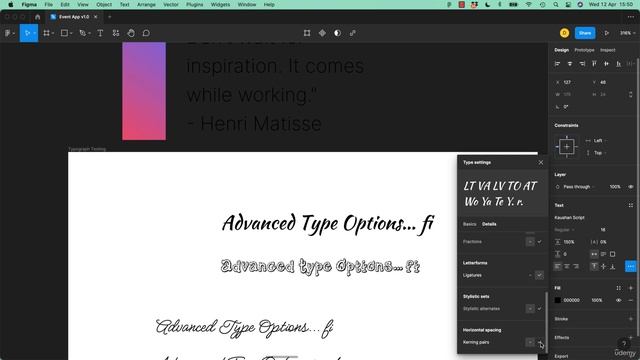Click the black fill color swatch
The image size is (640, 360).
pyautogui.click(x=558, y=300)
